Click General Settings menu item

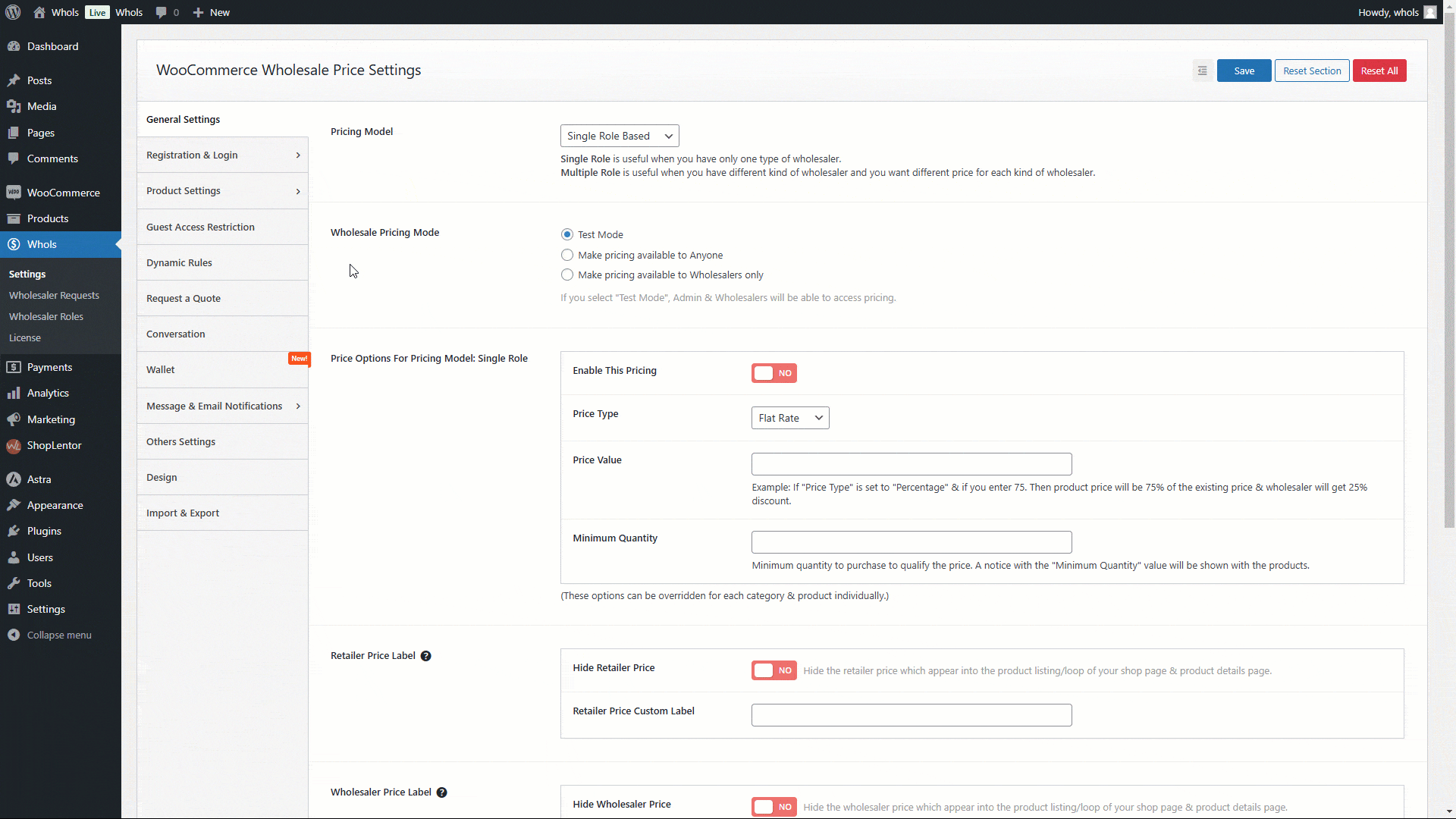183,119
